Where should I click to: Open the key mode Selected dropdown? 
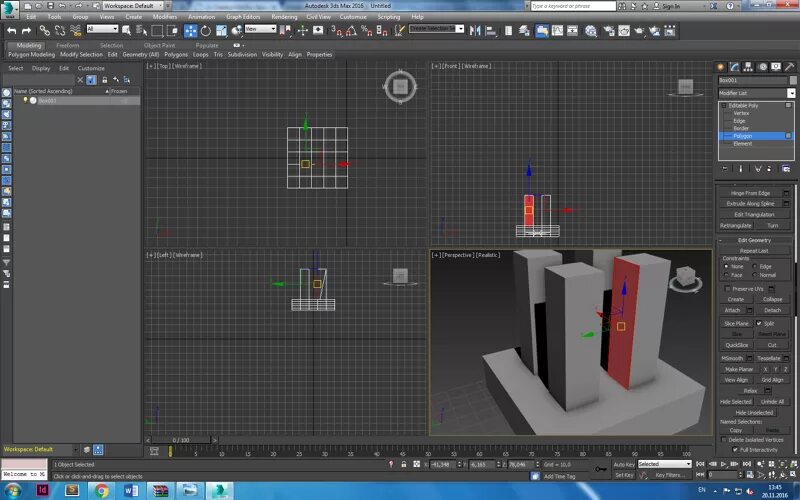[664, 464]
